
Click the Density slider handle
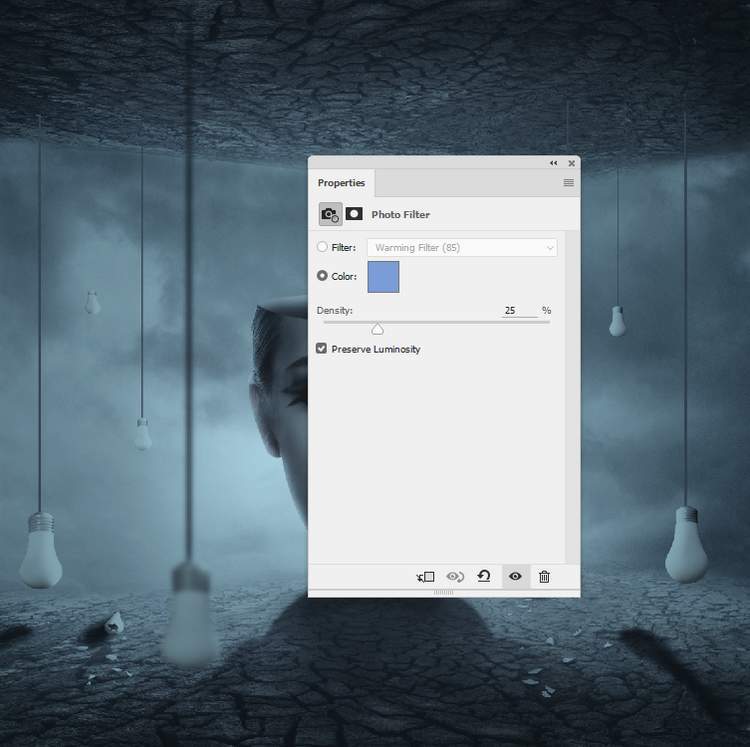pos(377,329)
